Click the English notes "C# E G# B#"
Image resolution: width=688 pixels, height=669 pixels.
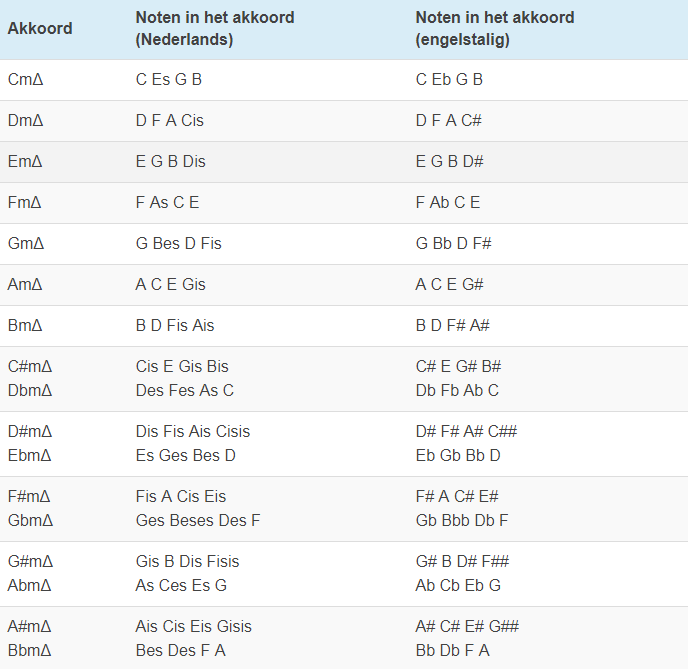pos(458,367)
